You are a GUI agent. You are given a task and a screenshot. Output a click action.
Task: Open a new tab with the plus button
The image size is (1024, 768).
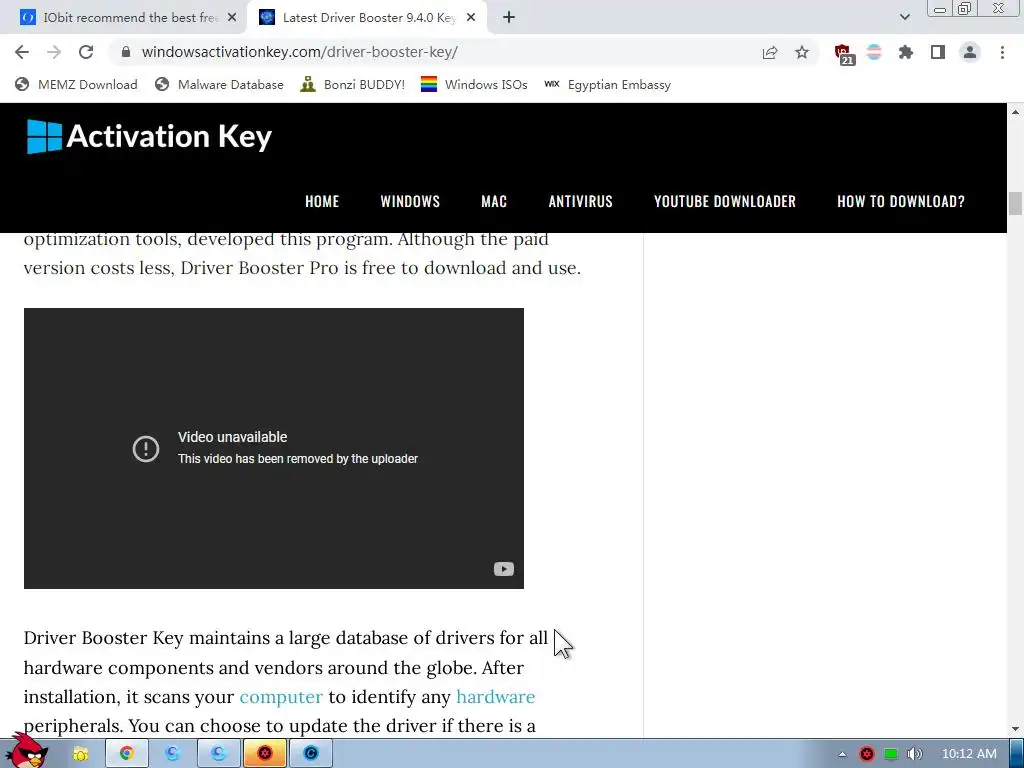point(509,18)
